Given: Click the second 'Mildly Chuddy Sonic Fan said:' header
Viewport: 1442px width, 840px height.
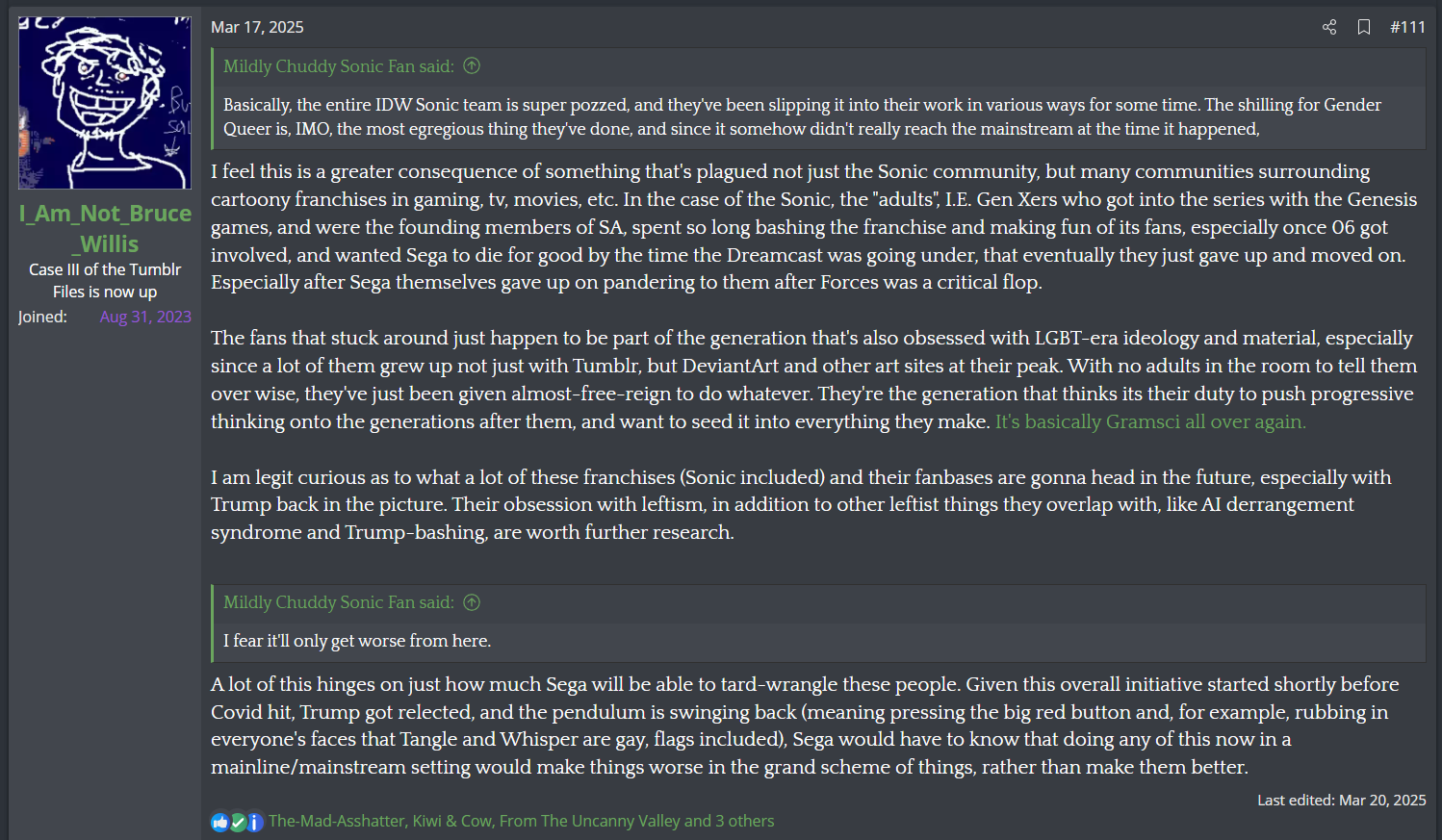Looking at the screenshot, I should click(x=338, y=602).
